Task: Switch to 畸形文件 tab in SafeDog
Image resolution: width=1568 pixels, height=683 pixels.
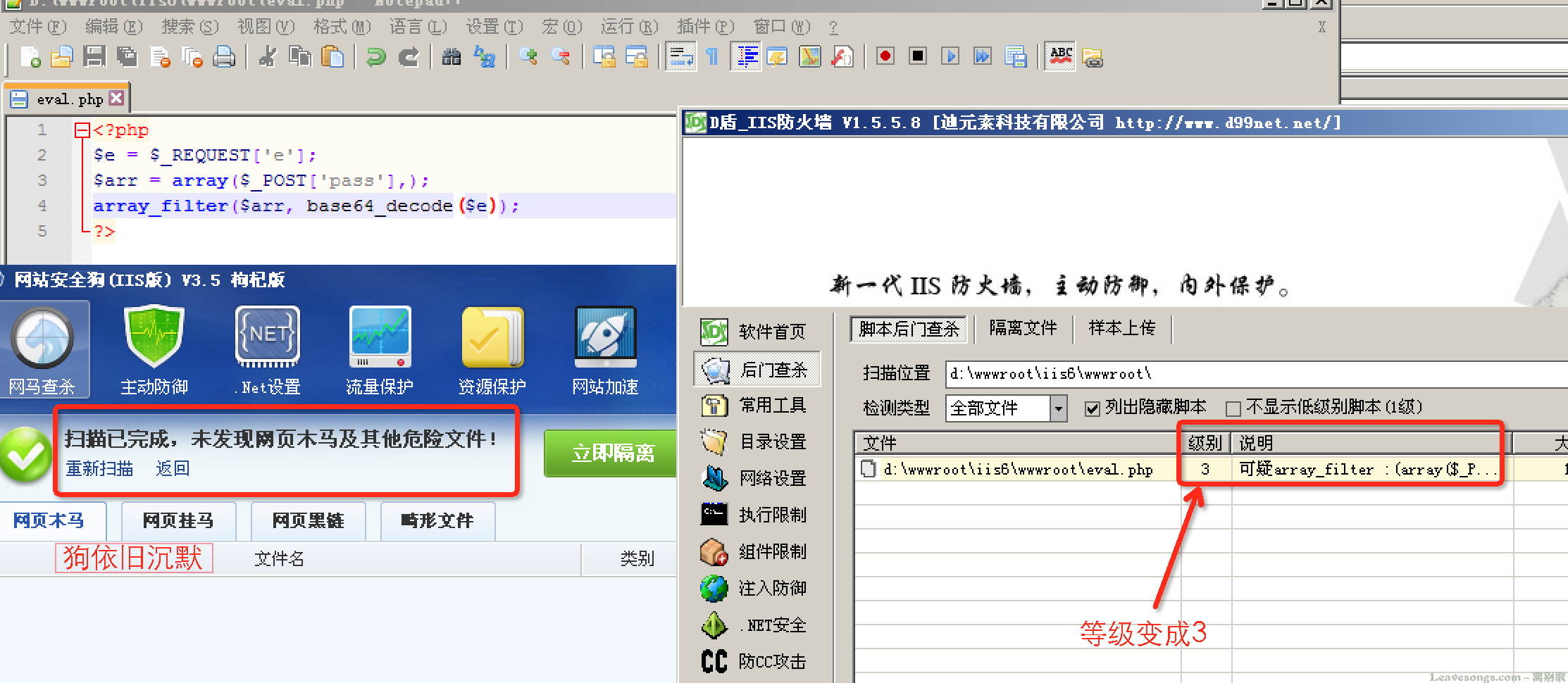Action: (437, 520)
